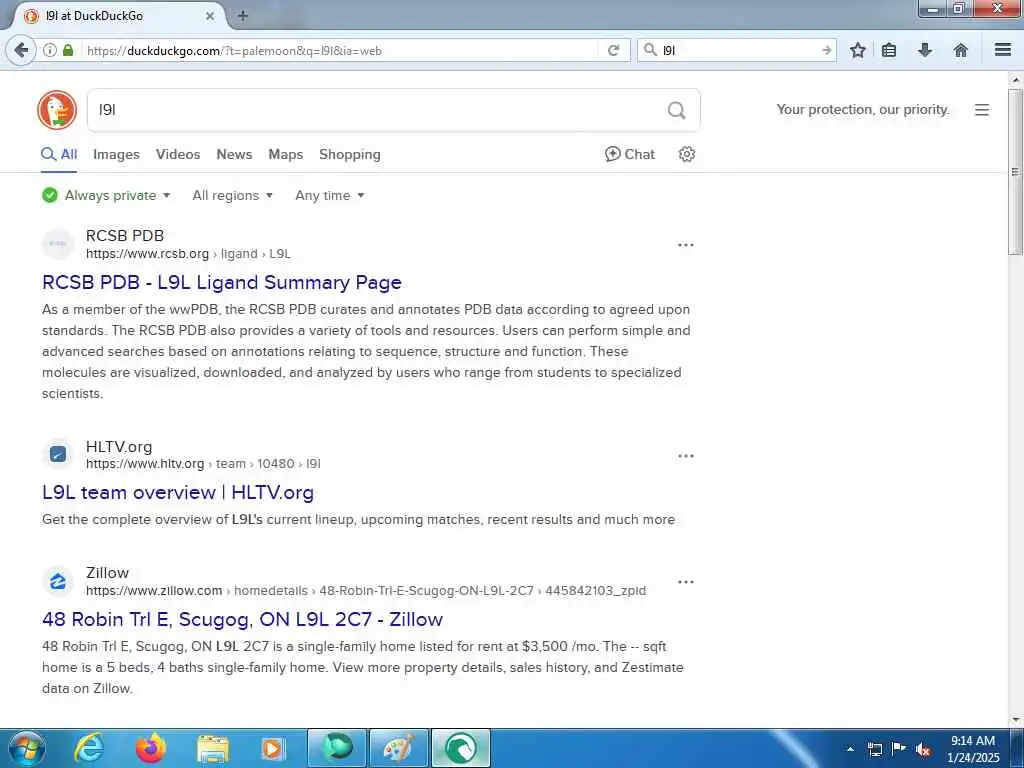The width and height of the screenshot is (1024, 768).
Task: Launch Internet Explorer from taskbar
Action: (x=89, y=748)
